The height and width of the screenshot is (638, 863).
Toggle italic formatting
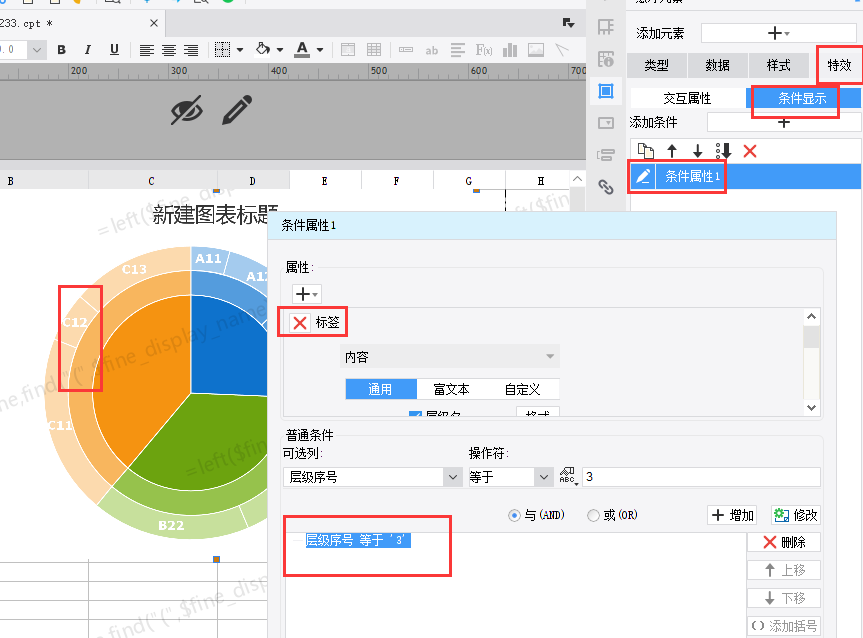[x=88, y=50]
